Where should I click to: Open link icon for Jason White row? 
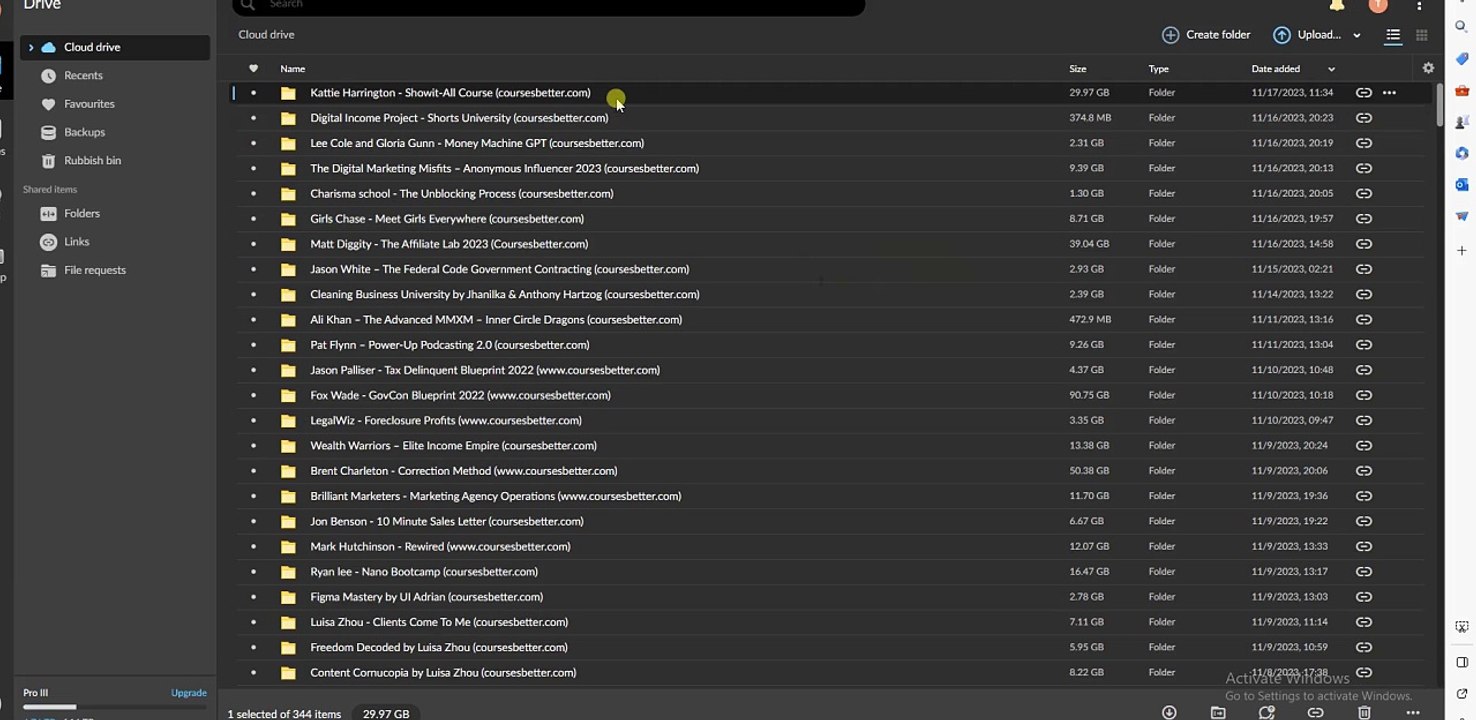point(1363,269)
